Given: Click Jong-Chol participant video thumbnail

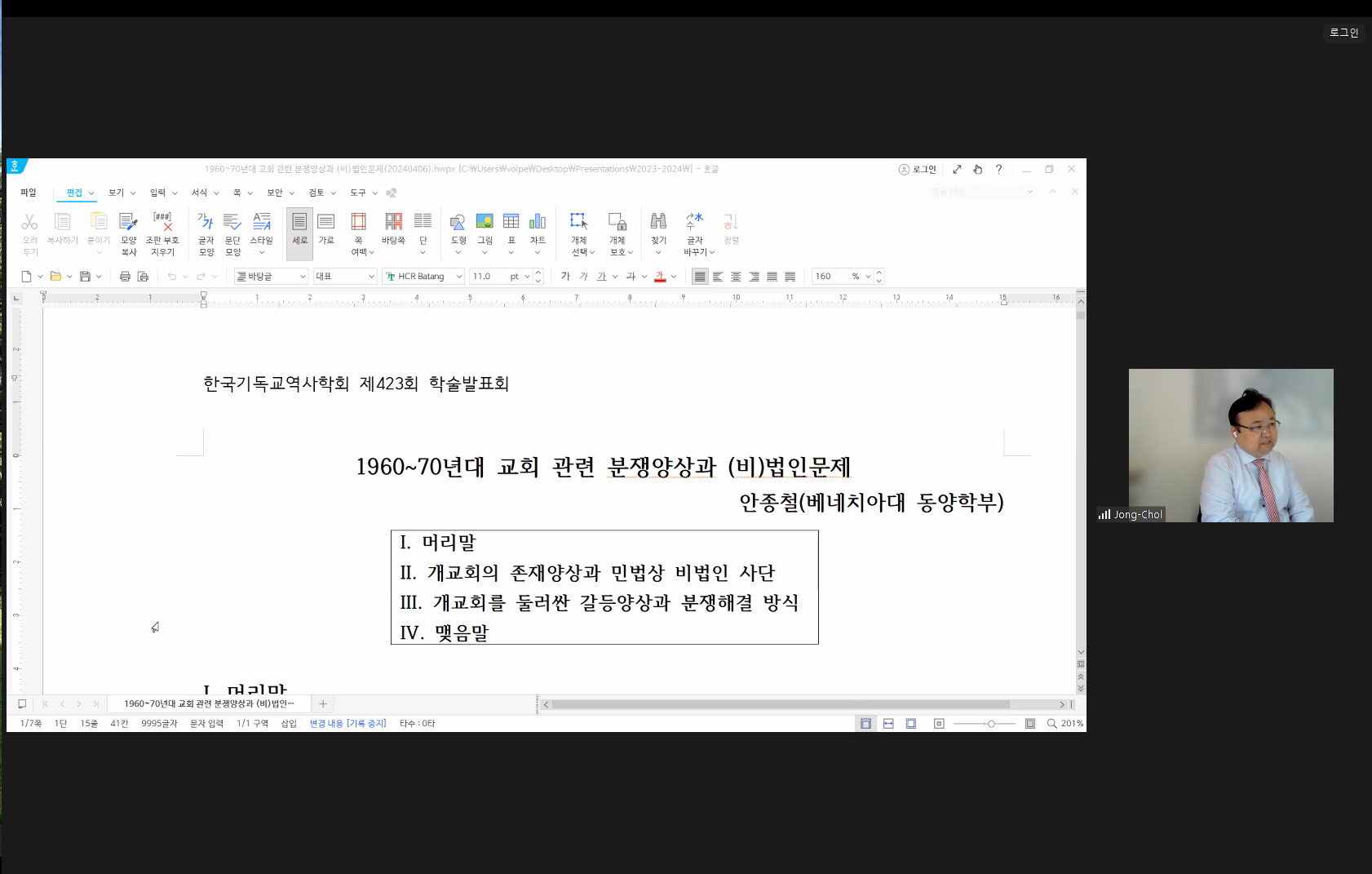Looking at the screenshot, I should (1231, 446).
